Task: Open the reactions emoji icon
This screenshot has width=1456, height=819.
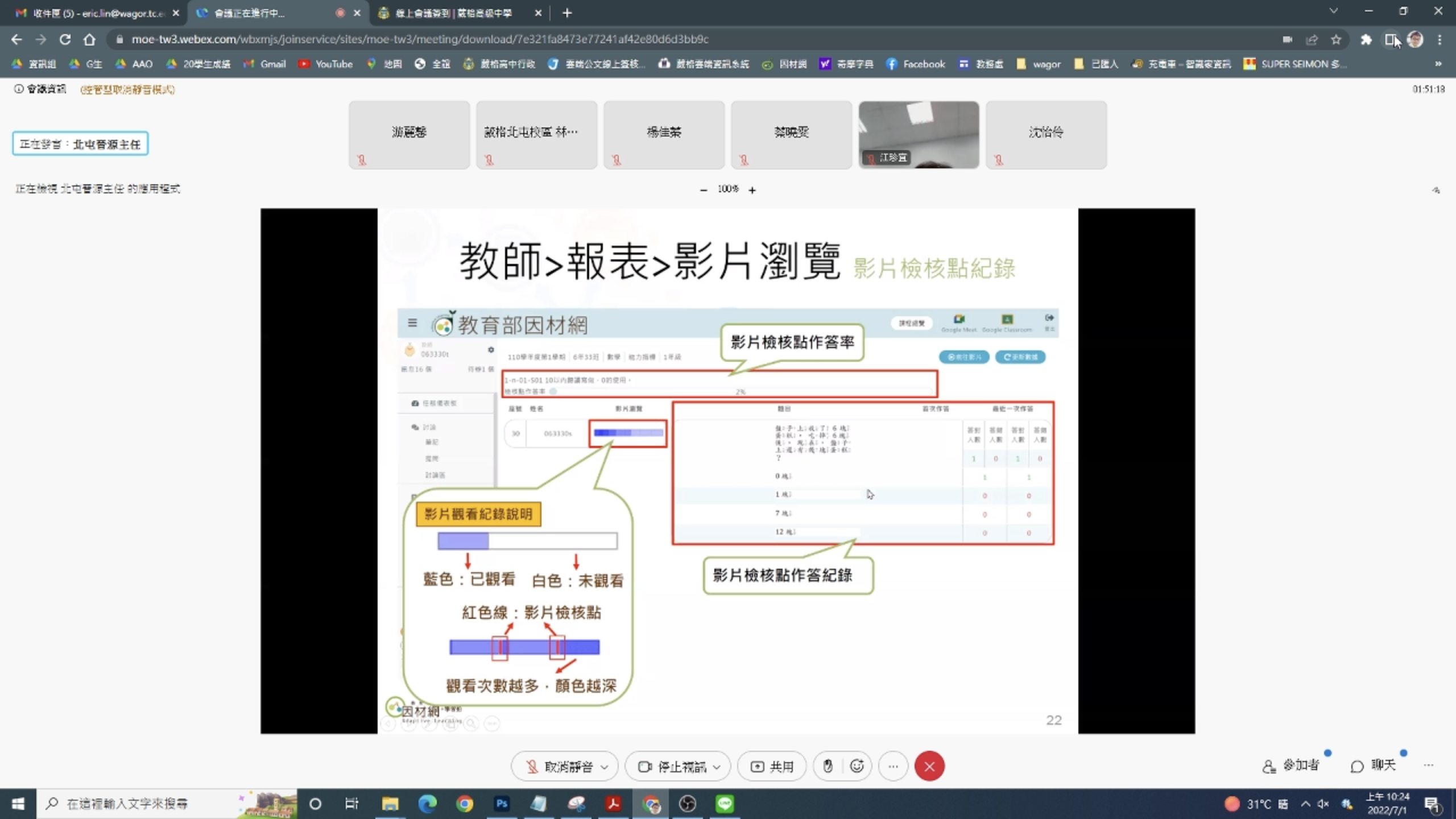Action: pos(857,766)
